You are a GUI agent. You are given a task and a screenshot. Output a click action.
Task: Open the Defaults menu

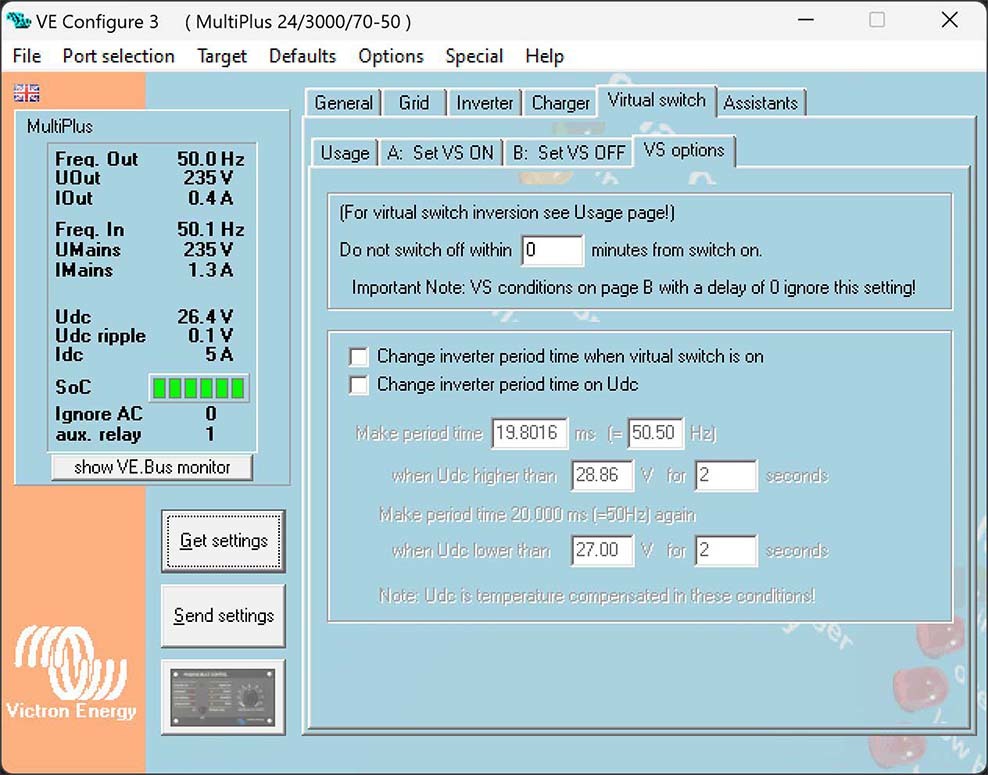click(302, 56)
